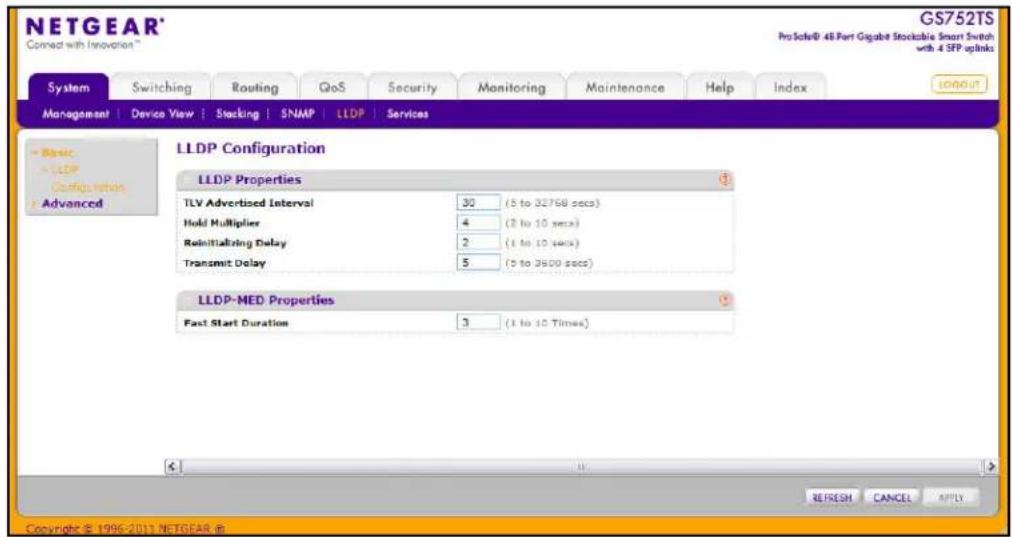The width and height of the screenshot is (1012, 537).
Task: Click the REFRESH button
Action: coord(832,498)
